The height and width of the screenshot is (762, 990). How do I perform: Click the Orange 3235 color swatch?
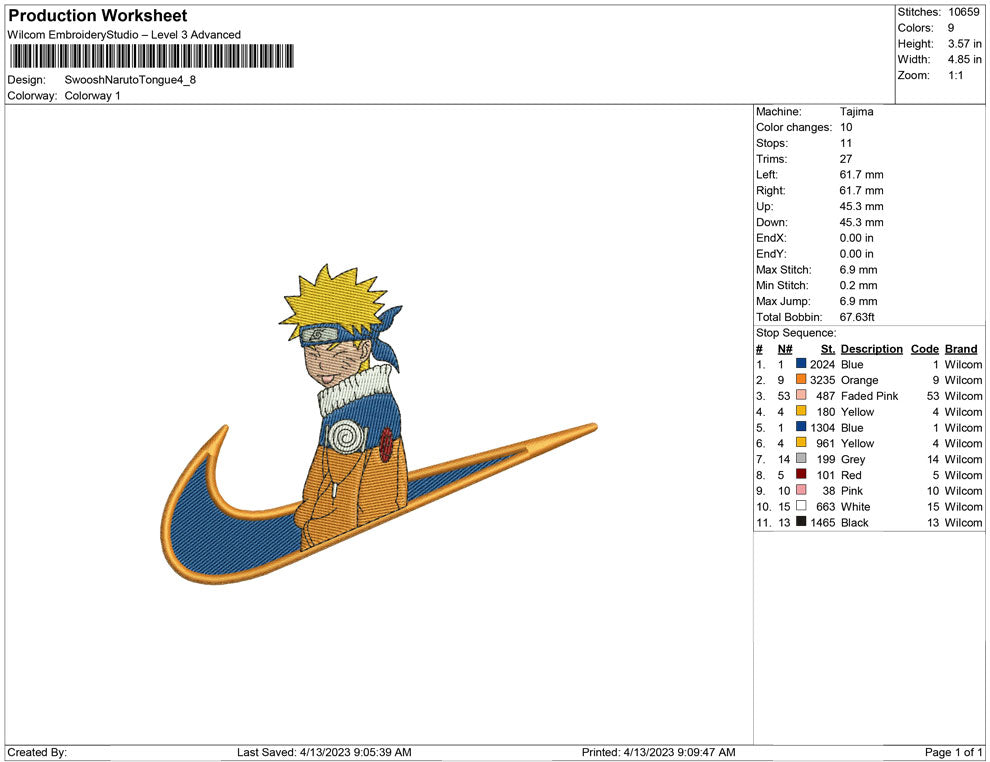tap(801, 379)
